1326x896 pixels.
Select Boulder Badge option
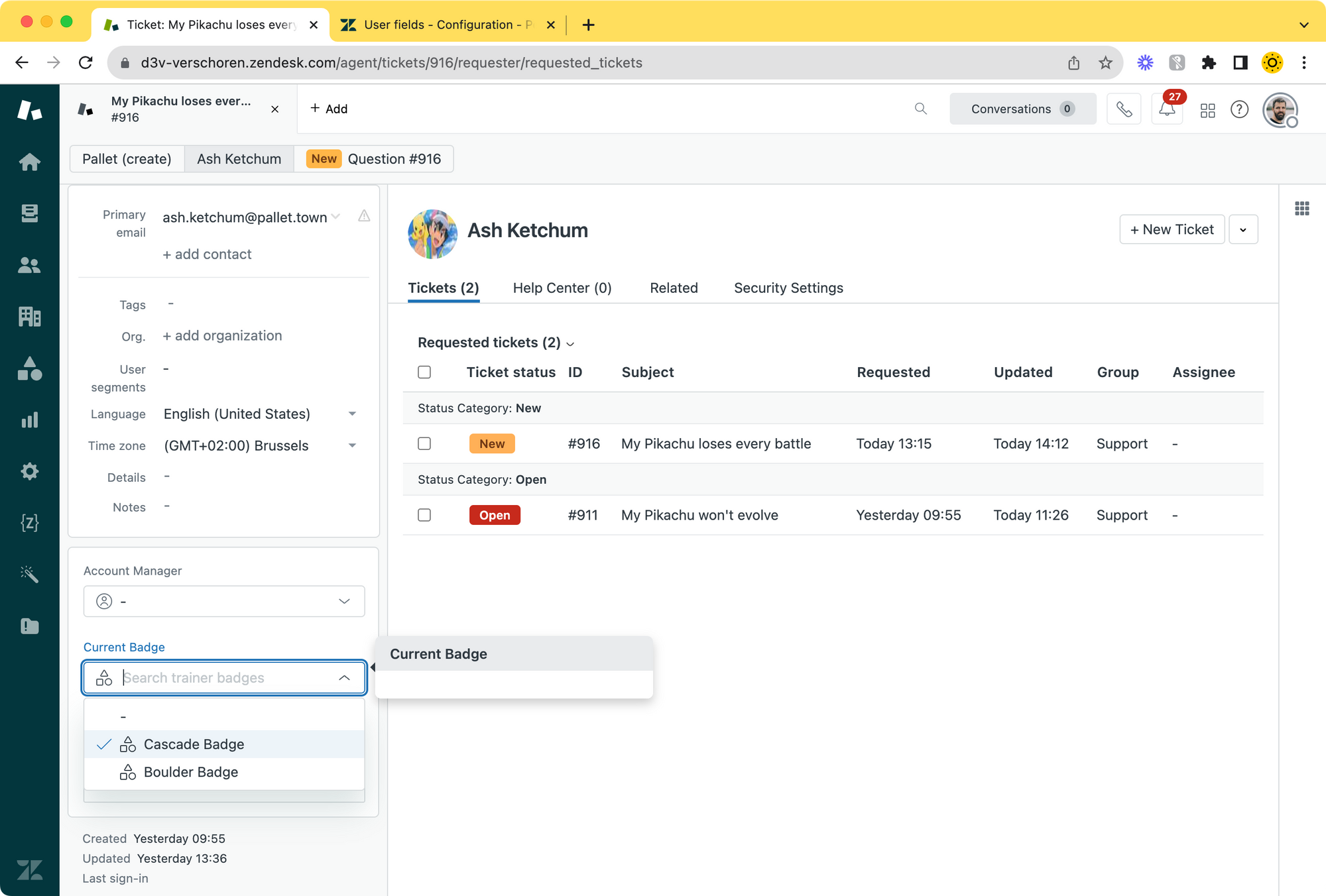(x=191, y=772)
